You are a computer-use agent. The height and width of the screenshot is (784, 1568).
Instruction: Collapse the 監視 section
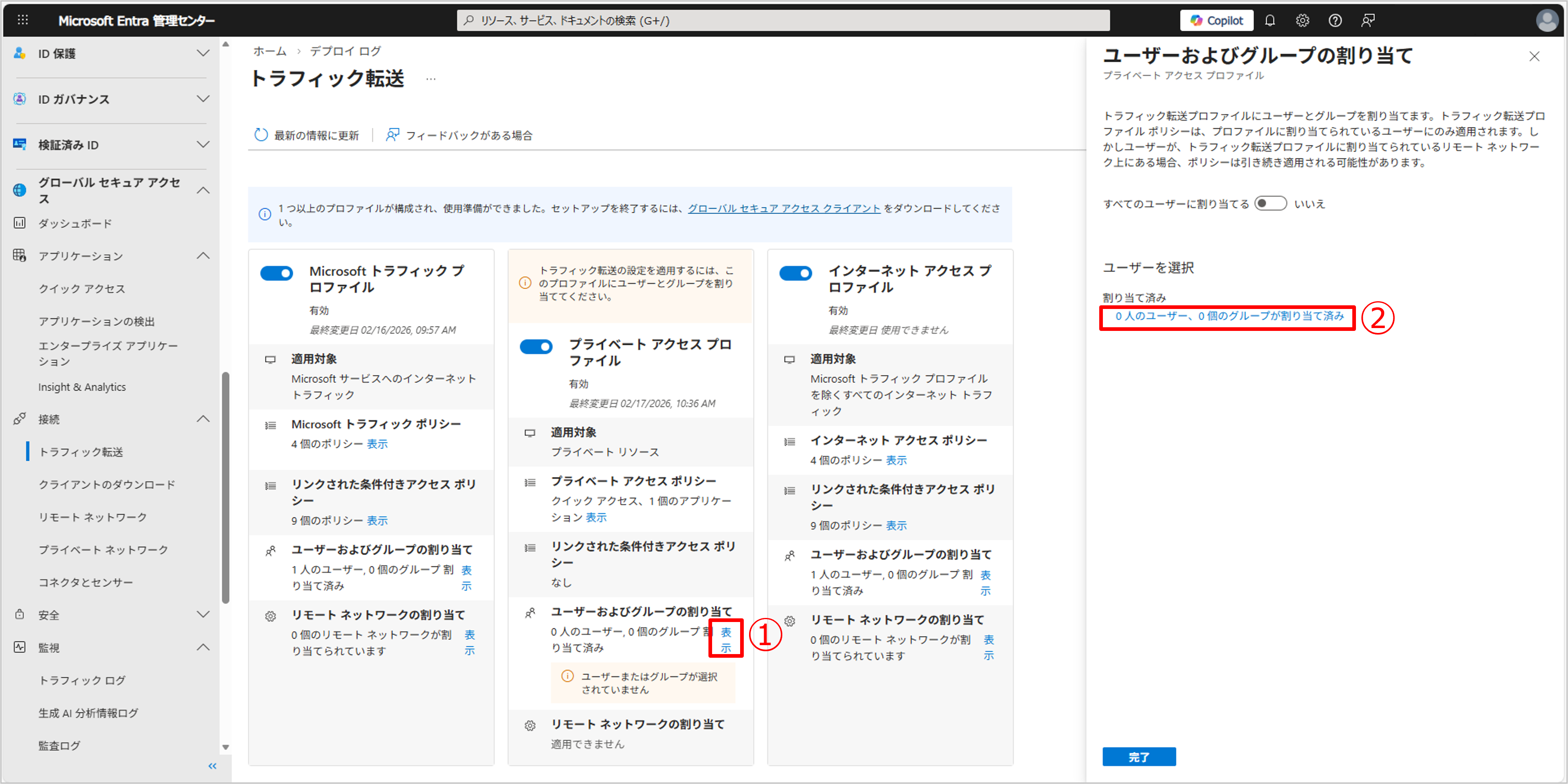coord(203,647)
